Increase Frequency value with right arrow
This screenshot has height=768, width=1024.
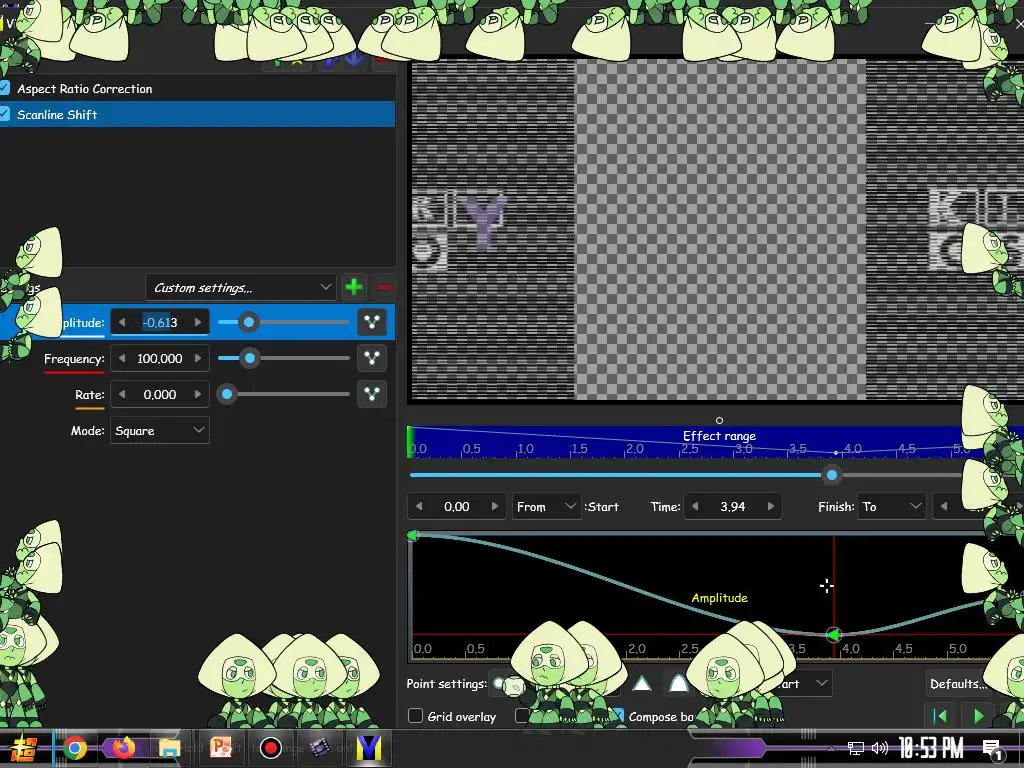pyautogui.click(x=198, y=358)
